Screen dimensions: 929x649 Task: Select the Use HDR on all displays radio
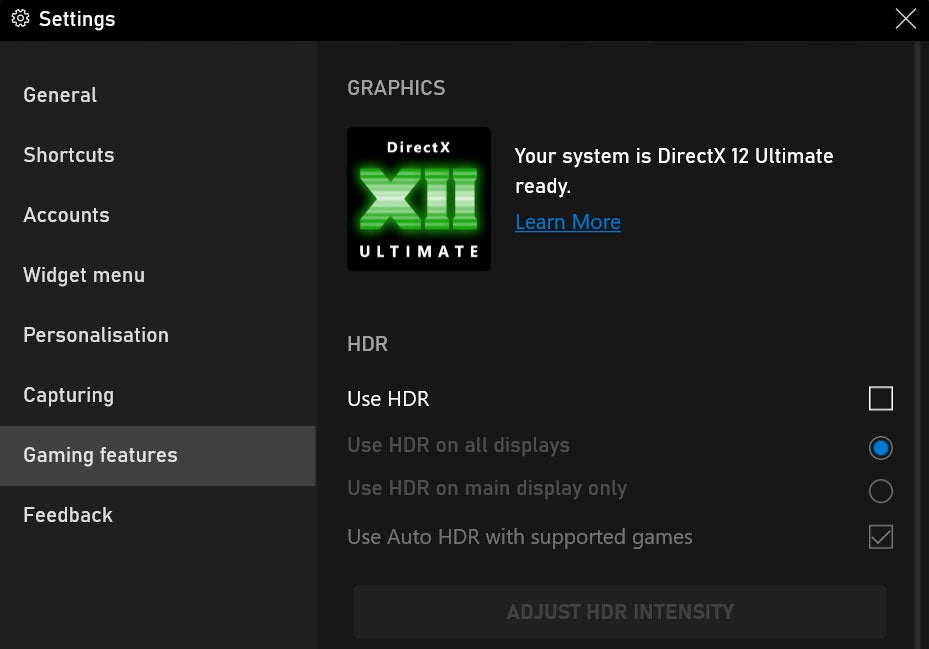click(x=880, y=448)
